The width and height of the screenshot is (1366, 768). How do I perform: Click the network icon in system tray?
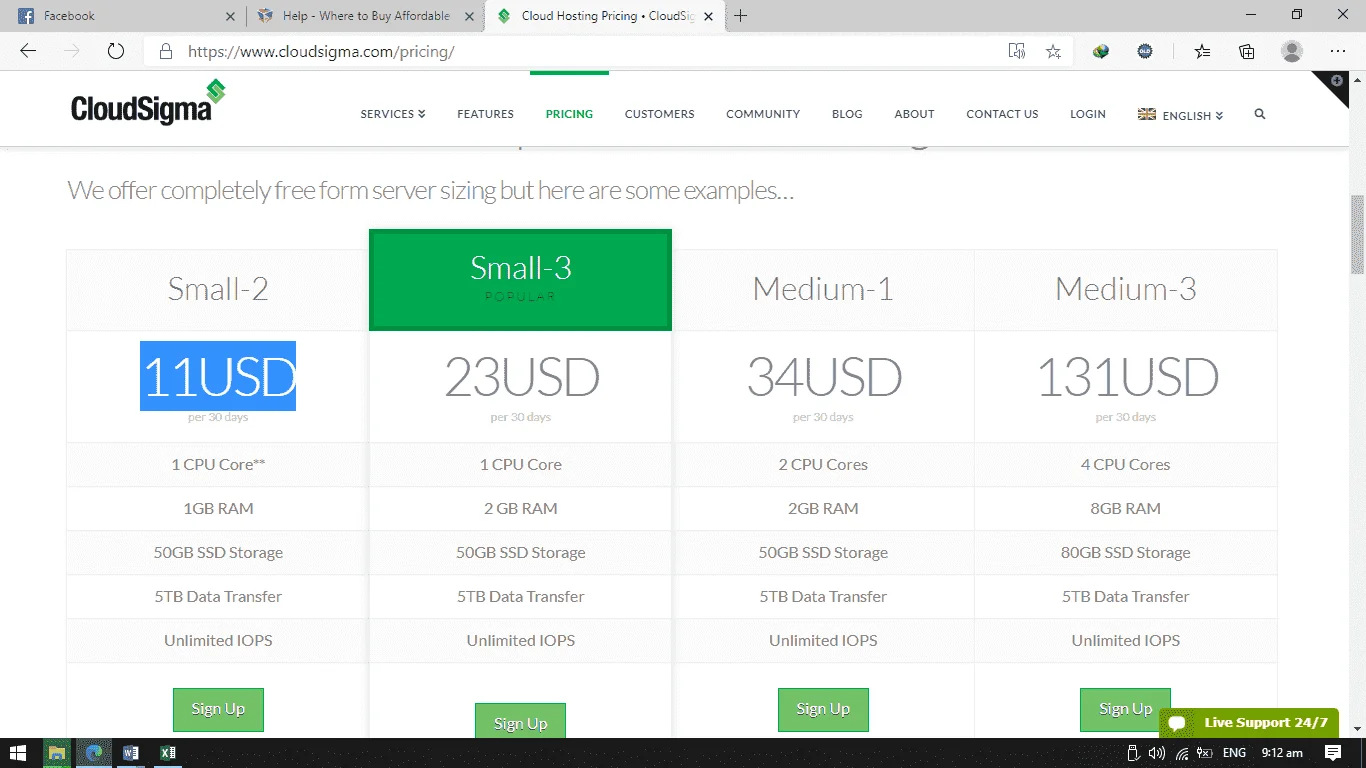coord(1181,753)
